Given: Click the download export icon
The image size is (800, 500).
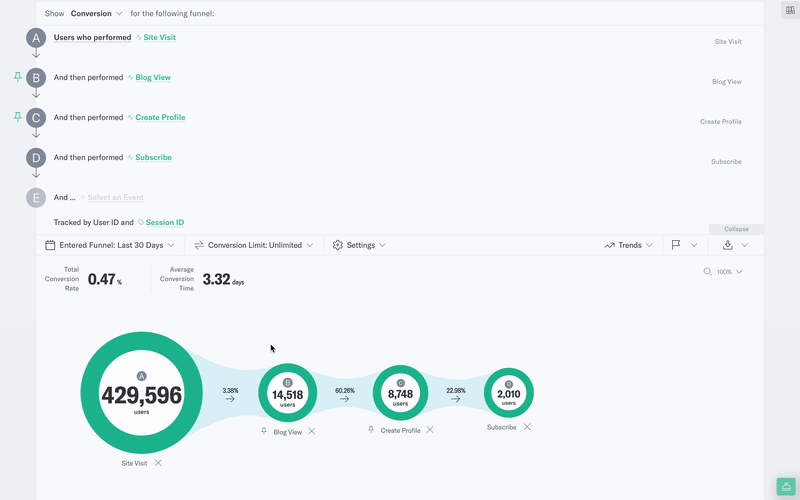Looking at the screenshot, I should (728, 245).
